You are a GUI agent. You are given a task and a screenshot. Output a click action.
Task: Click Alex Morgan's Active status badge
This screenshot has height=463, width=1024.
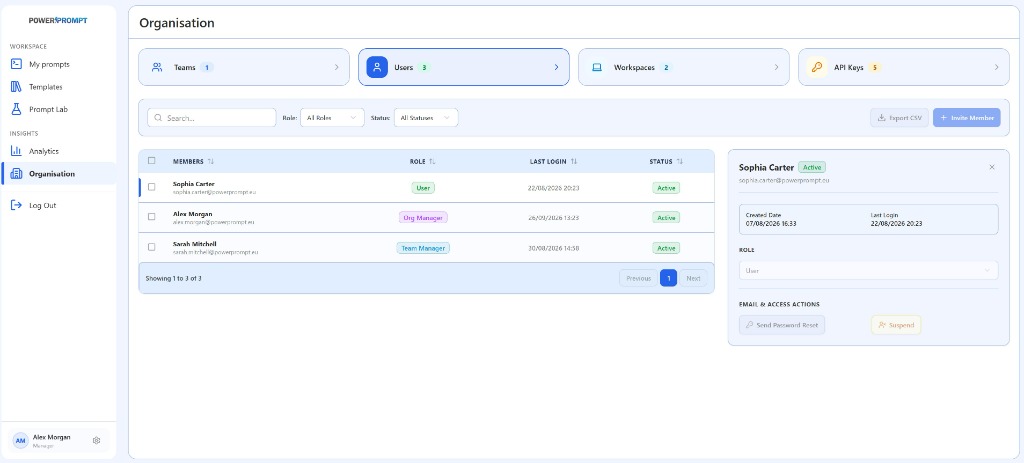(x=666, y=217)
